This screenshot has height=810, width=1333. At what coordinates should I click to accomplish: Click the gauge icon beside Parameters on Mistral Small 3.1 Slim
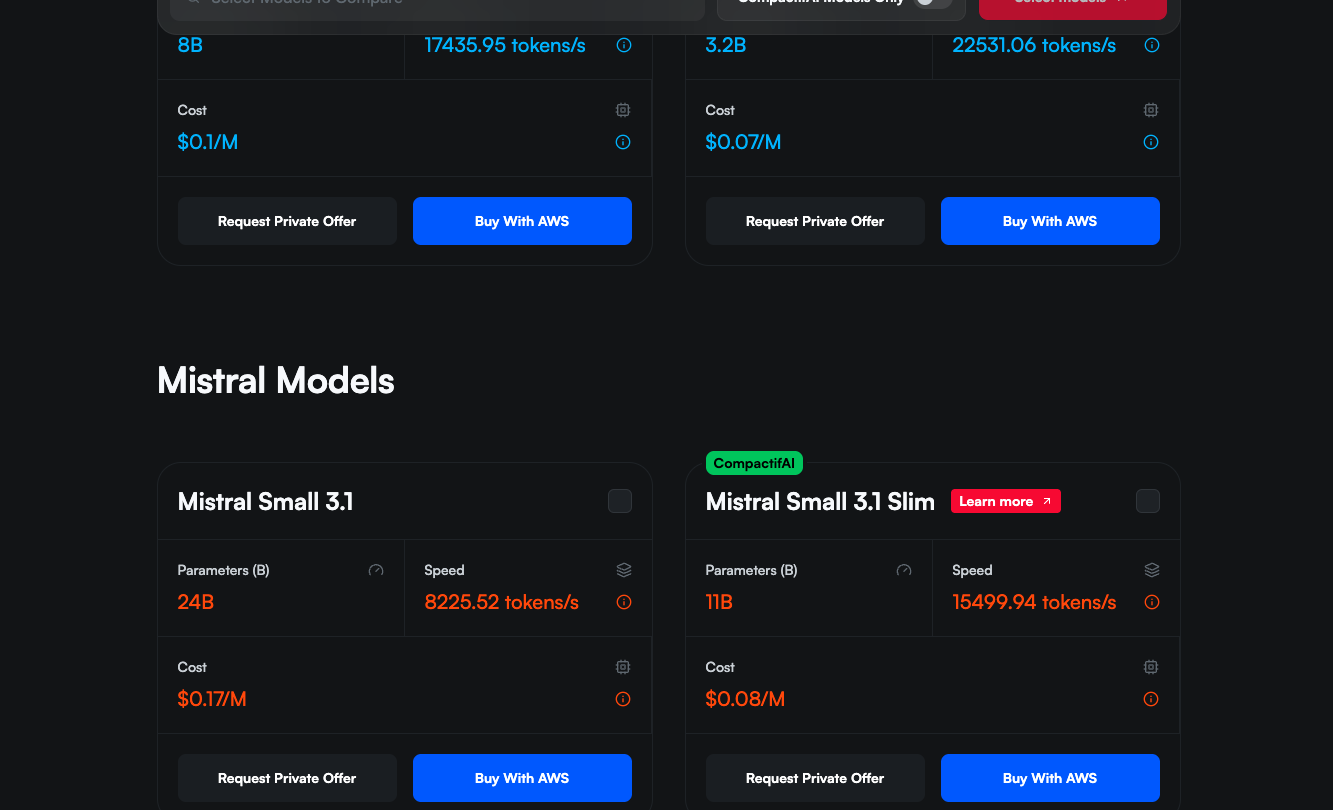point(904,570)
